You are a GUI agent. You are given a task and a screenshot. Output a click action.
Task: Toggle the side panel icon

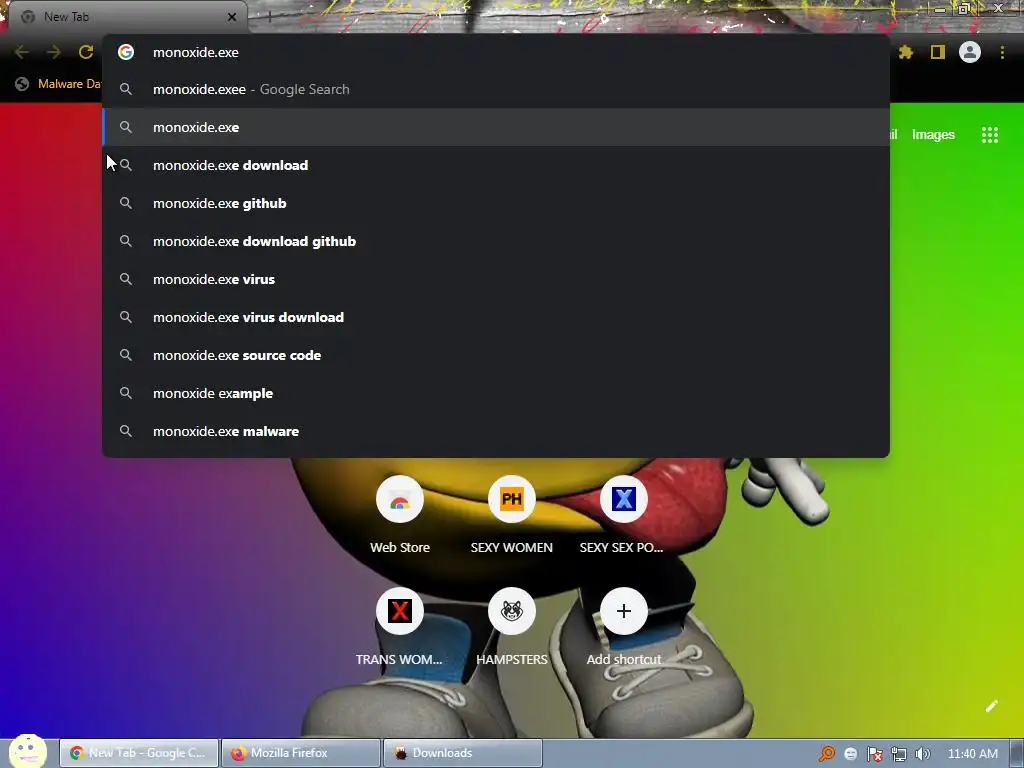(938, 52)
